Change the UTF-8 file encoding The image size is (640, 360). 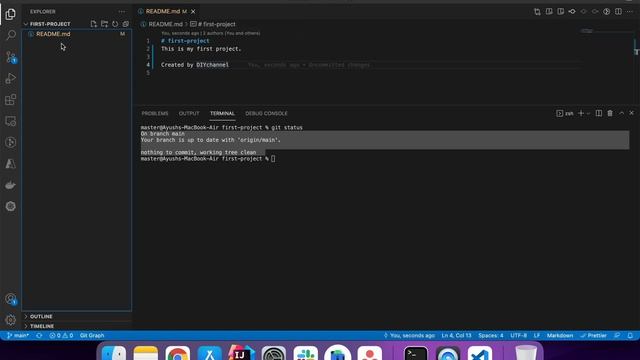(518, 336)
